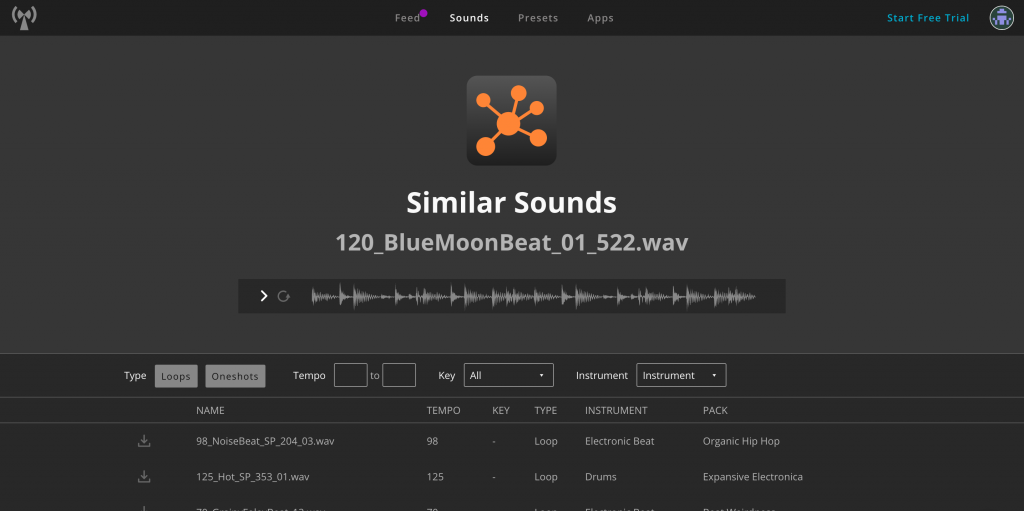This screenshot has width=1024, height=511.
Task: Download 125_Hot_SP_353_01.wav
Action: (x=144, y=477)
